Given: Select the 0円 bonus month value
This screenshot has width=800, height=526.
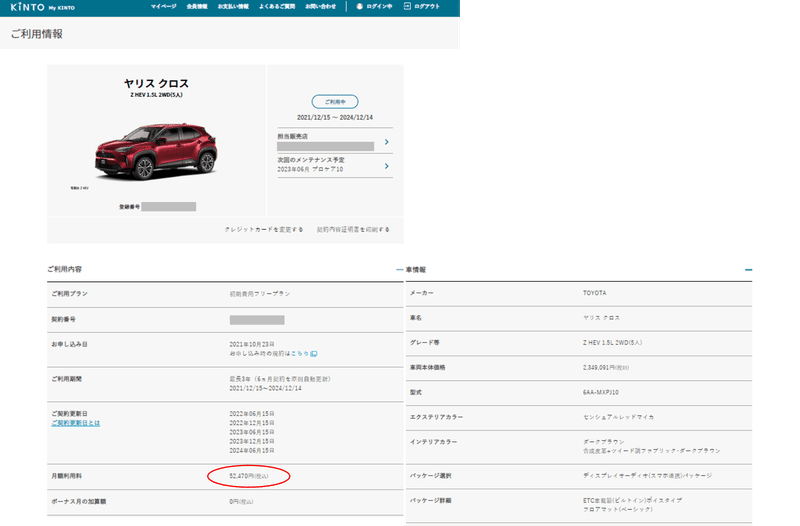Looking at the screenshot, I should coord(241,502).
